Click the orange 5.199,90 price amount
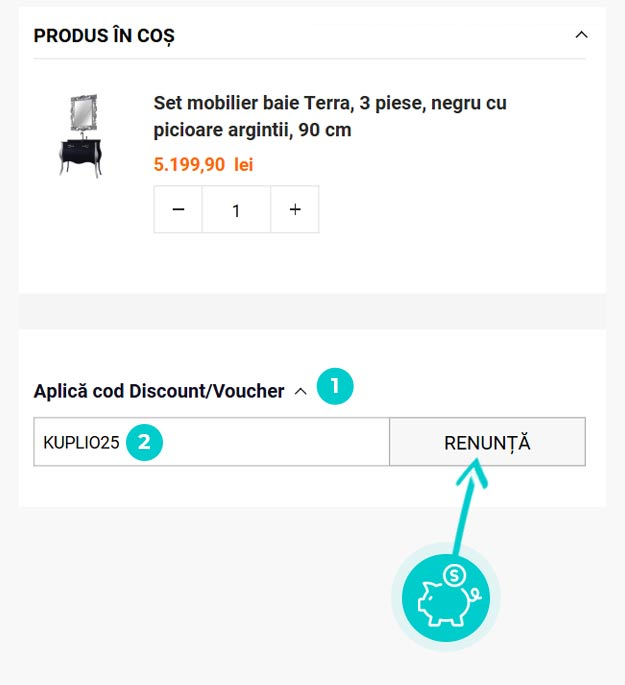 pos(189,165)
